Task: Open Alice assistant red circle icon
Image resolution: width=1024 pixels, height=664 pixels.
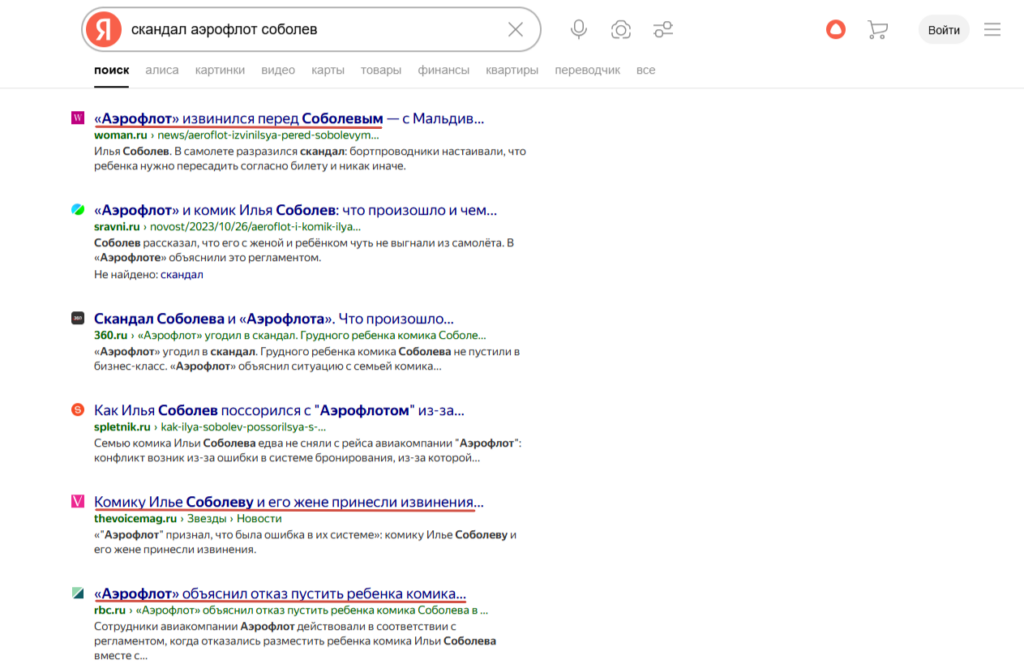Action: pyautogui.click(x=836, y=29)
